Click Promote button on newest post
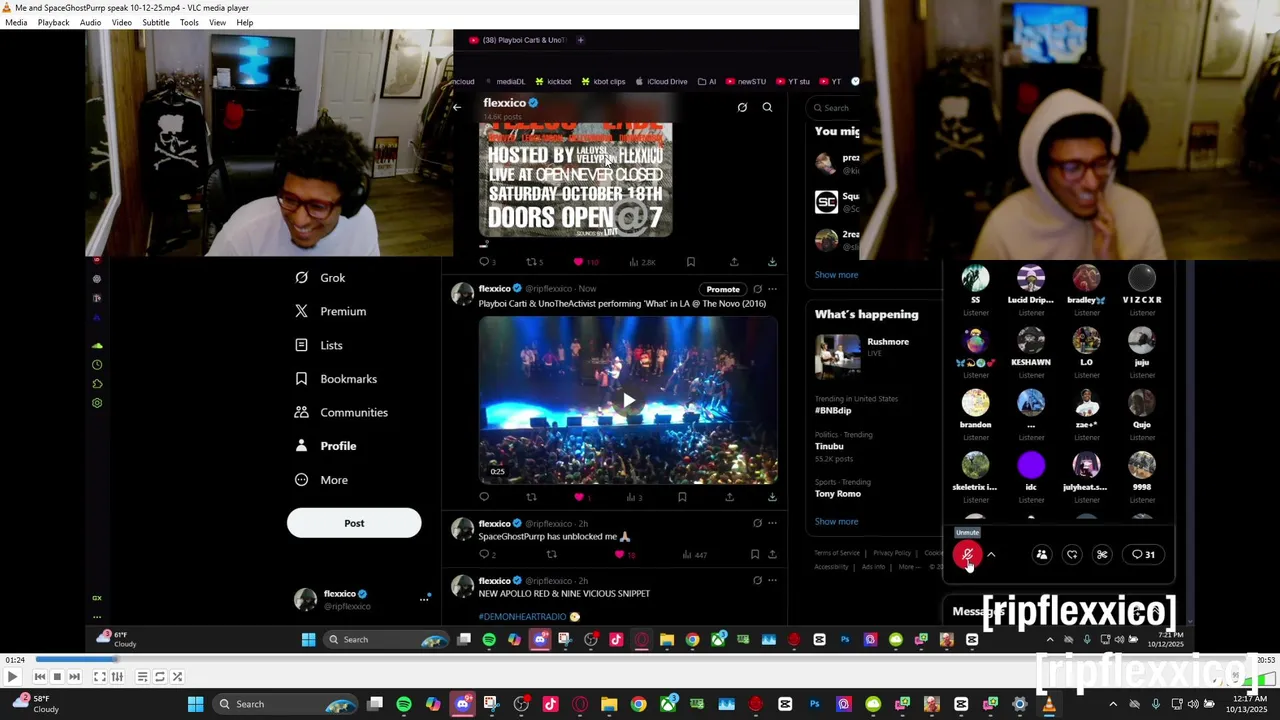This screenshot has width=1280, height=720. (723, 289)
